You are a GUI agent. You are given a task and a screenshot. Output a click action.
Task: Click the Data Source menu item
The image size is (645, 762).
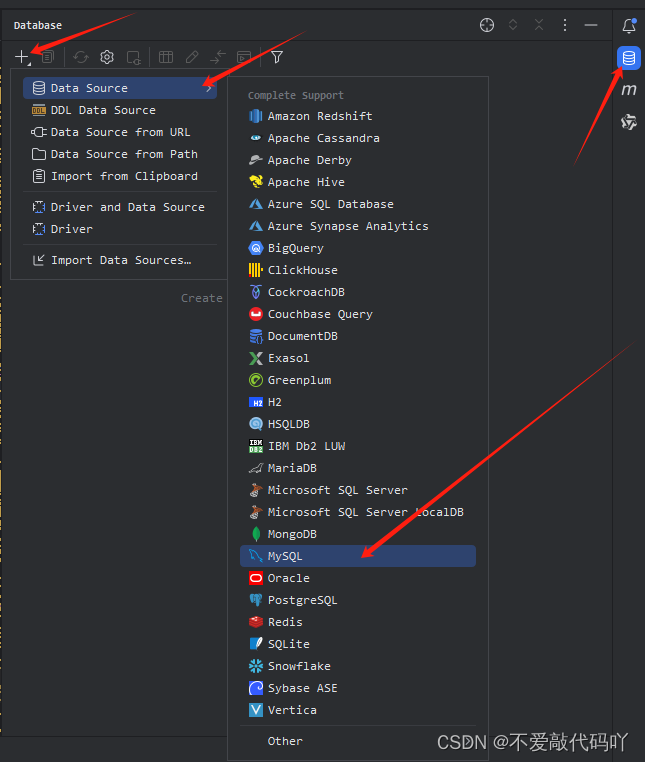click(120, 88)
